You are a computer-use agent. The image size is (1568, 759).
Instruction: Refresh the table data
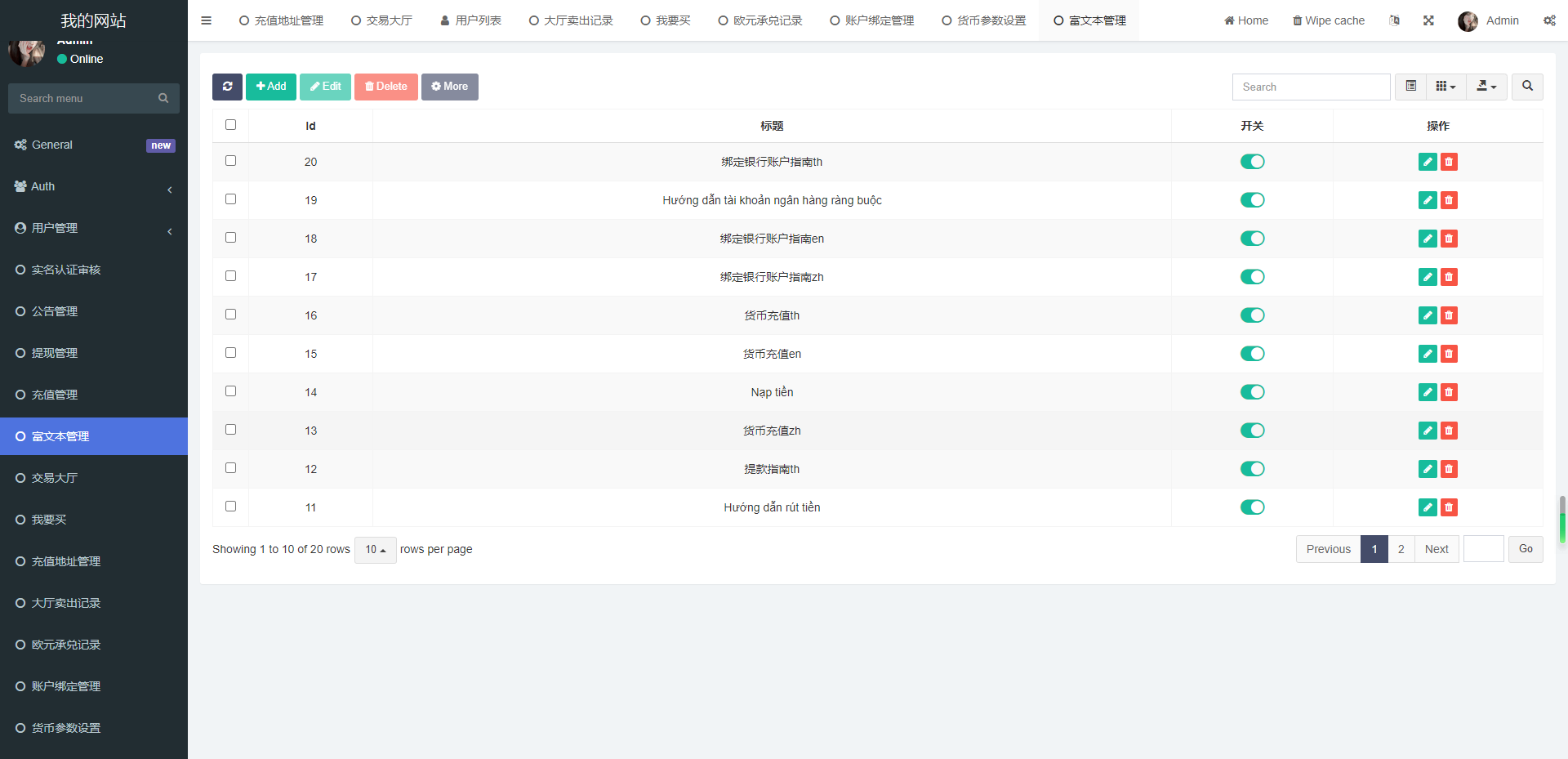point(227,87)
